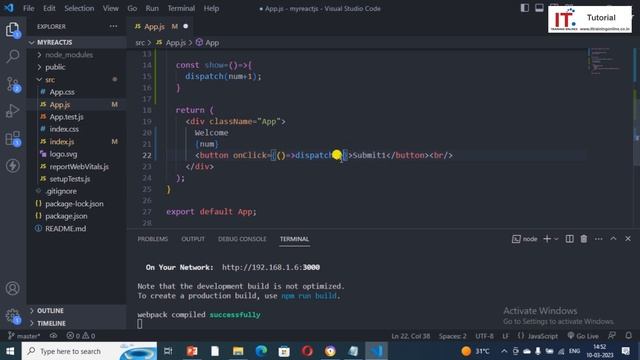
Task: Open README.md in the explorer
Action: click(77, 229)
